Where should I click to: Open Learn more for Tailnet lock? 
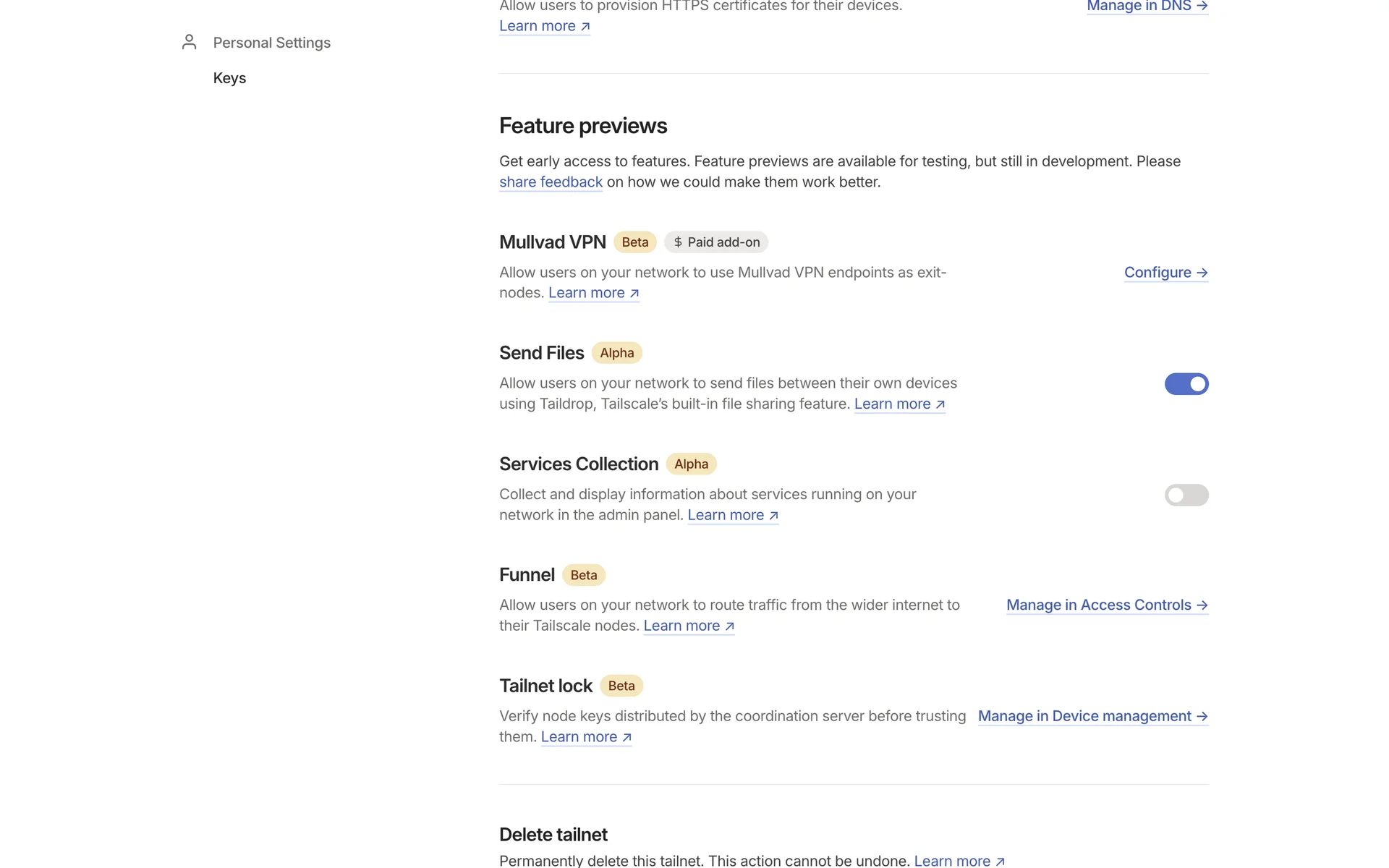point(586,737)
